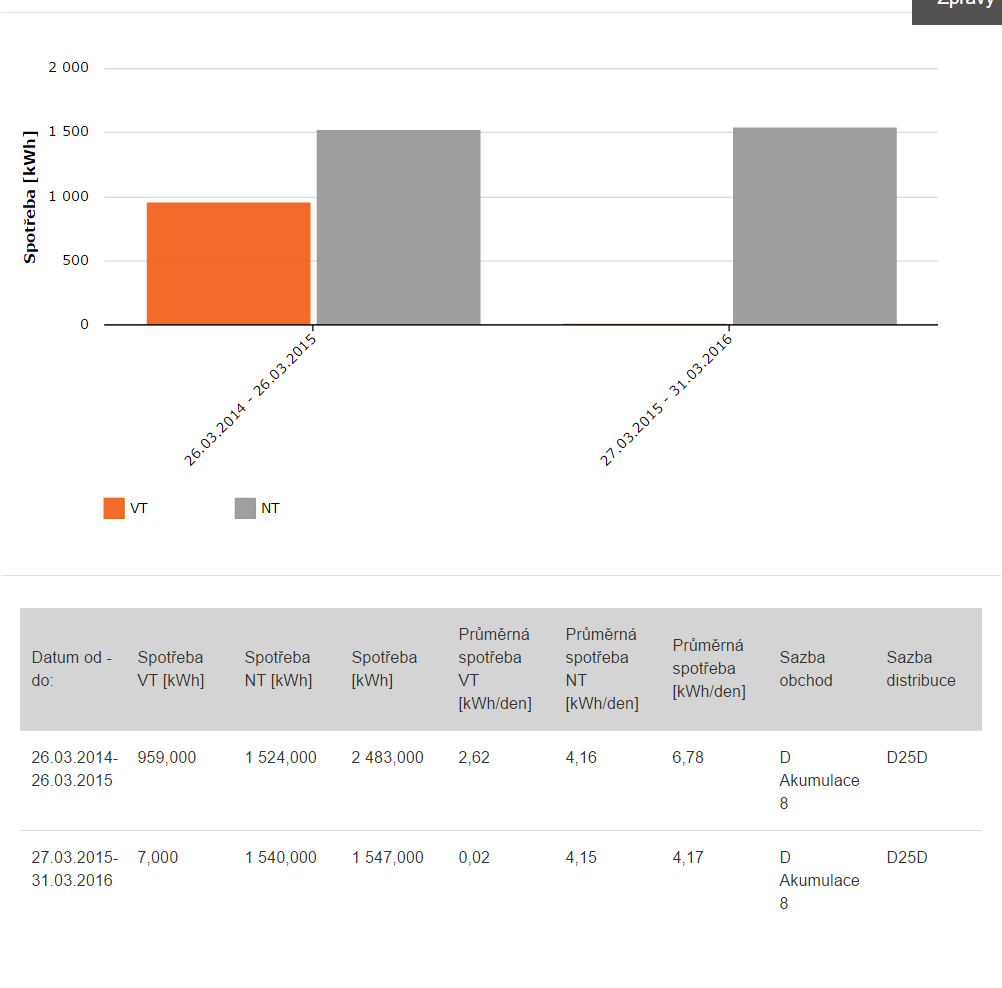Select the 4,17 average consumption cell
The height and width of the screenshot is (988, 1002).
click(688, 857)
